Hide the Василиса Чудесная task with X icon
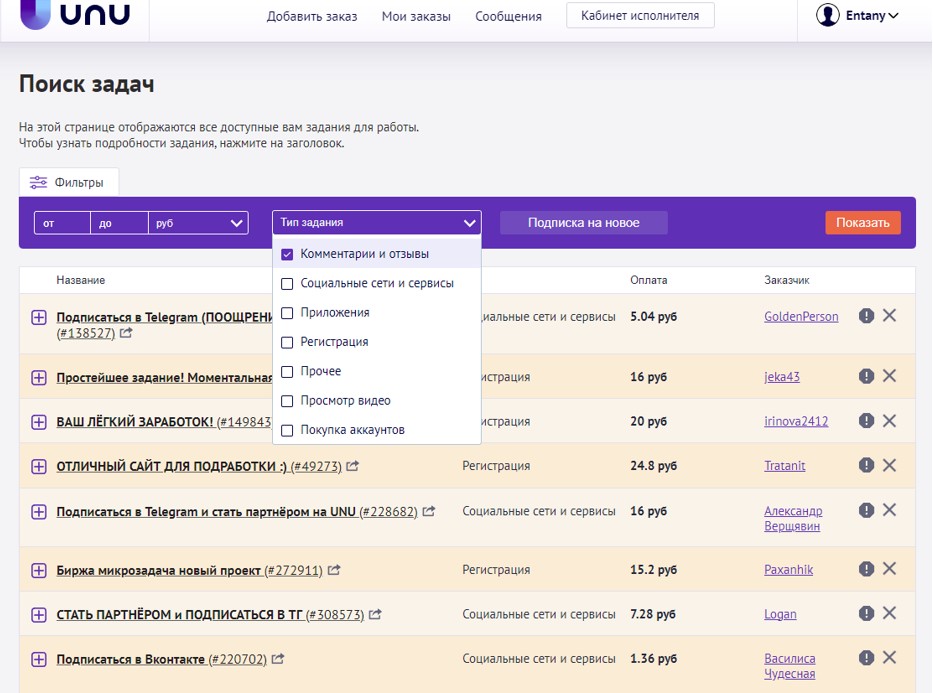933x693 pixels. pos(890,657)
